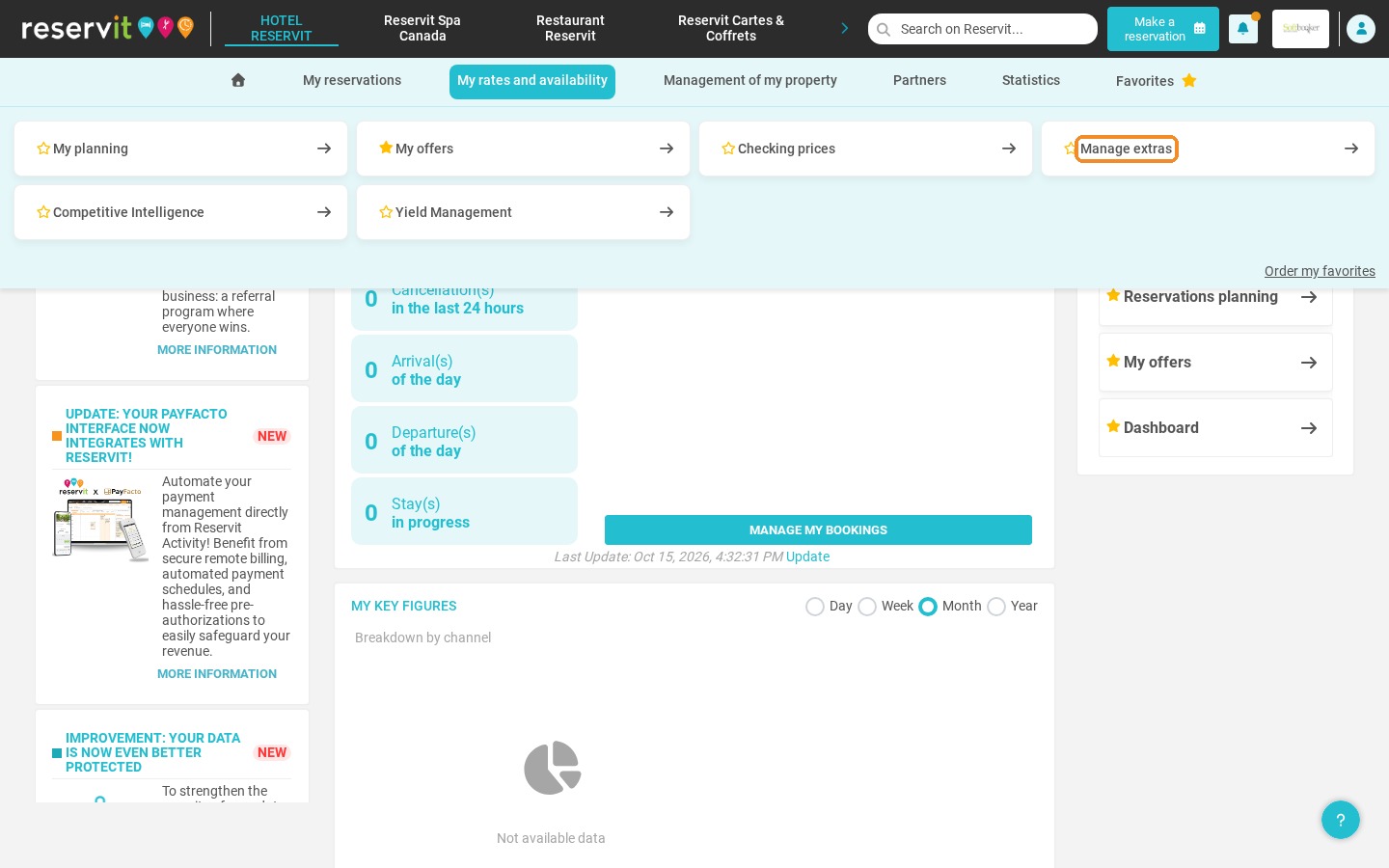Click arrow on Competitive Intelligence card
Viewport: 1389px width, 868px height.
(324, 212)
